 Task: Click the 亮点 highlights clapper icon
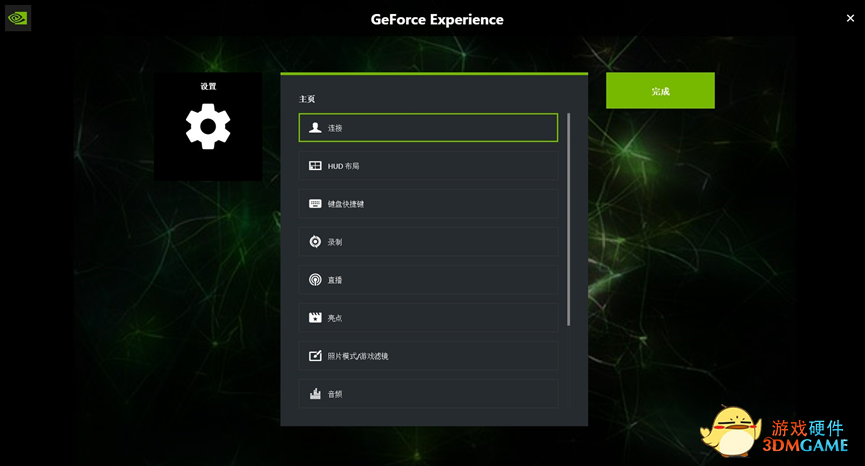(x=315, y=318)
